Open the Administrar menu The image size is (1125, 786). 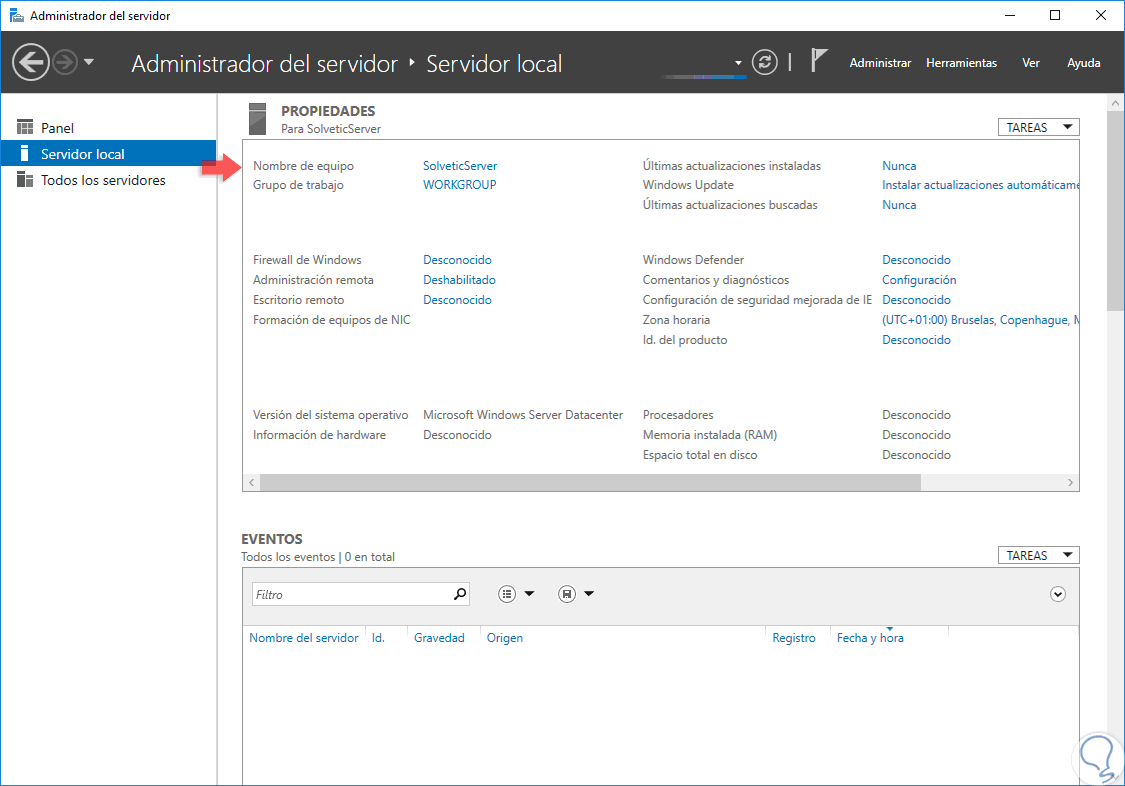(x=880, y=63)
